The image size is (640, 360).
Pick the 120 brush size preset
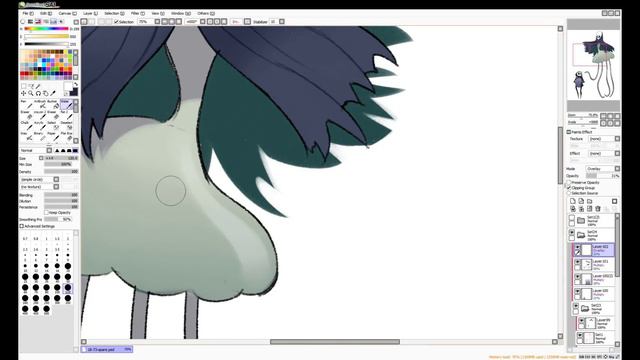pyautogui.click(x=68, y=288)
